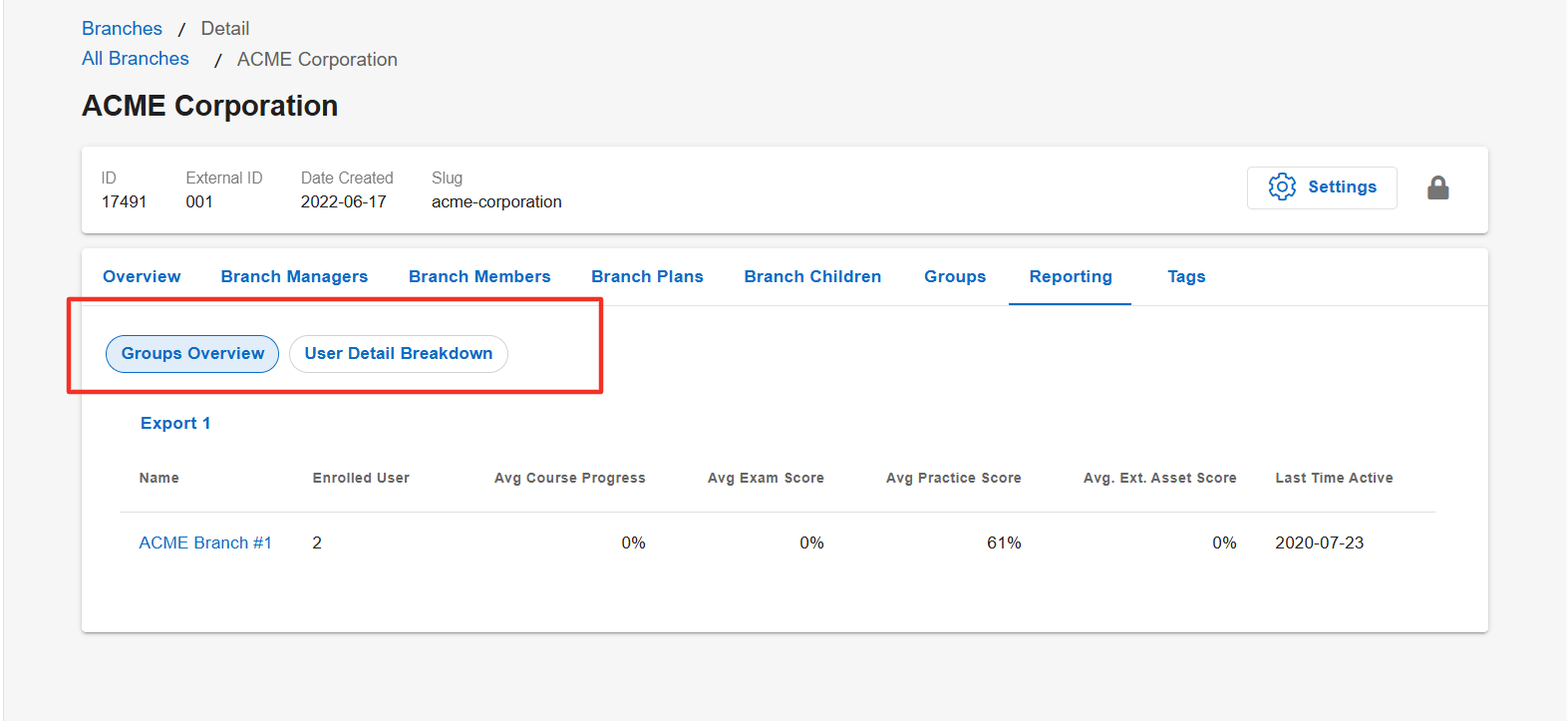This screenshot has width=1568, height=721.
Task: Open the Overview tab
Action: (142, 276)
